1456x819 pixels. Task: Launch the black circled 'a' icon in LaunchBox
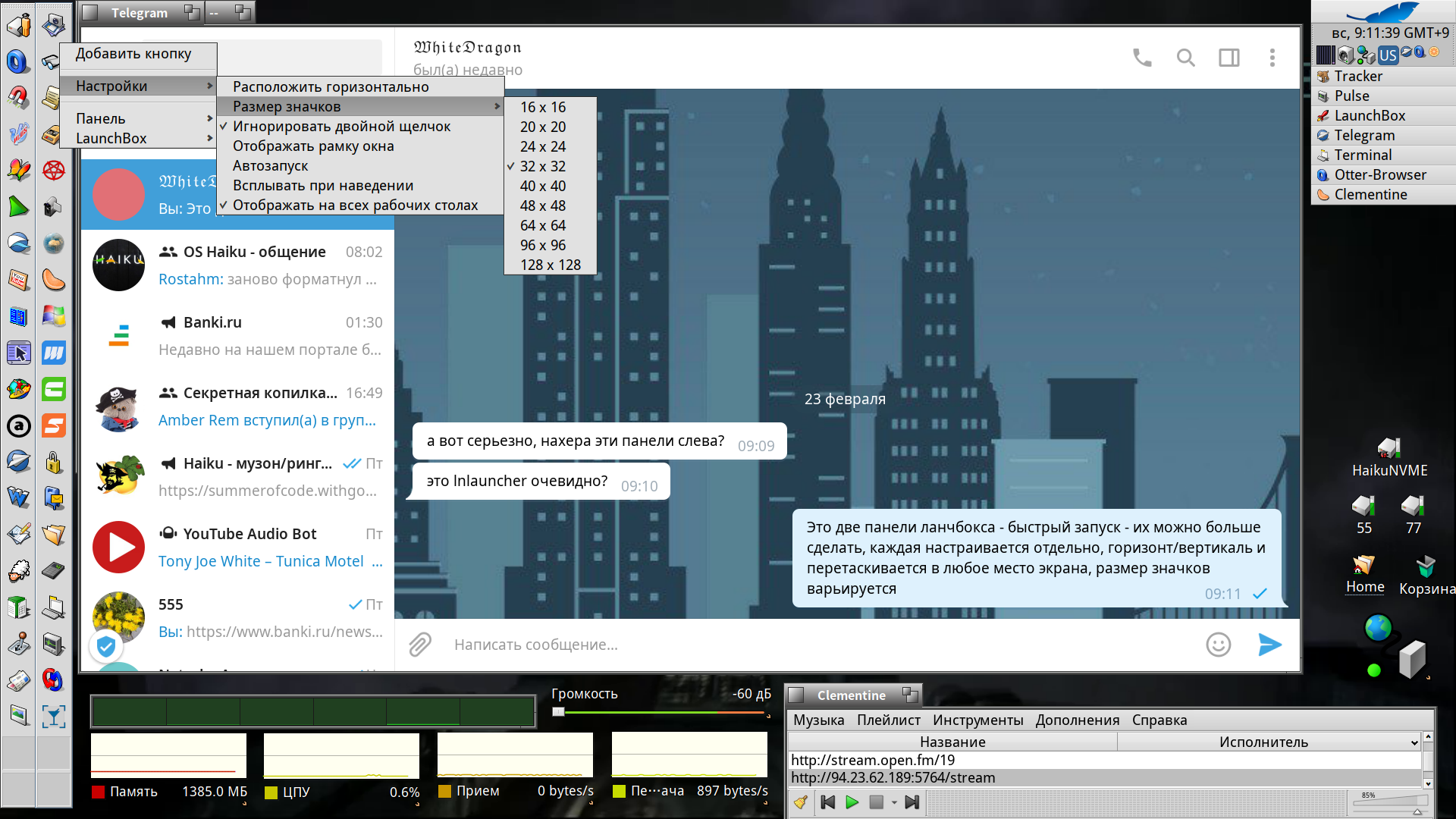[x=18, y=425]
